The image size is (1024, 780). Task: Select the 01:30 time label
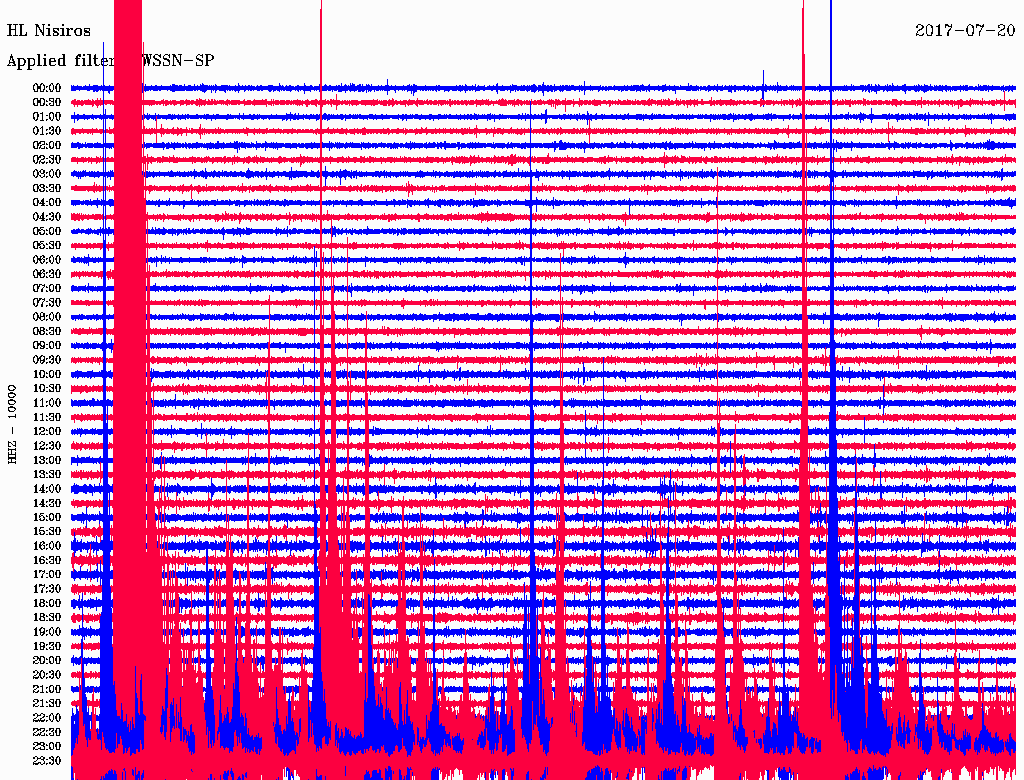(47, 131)
